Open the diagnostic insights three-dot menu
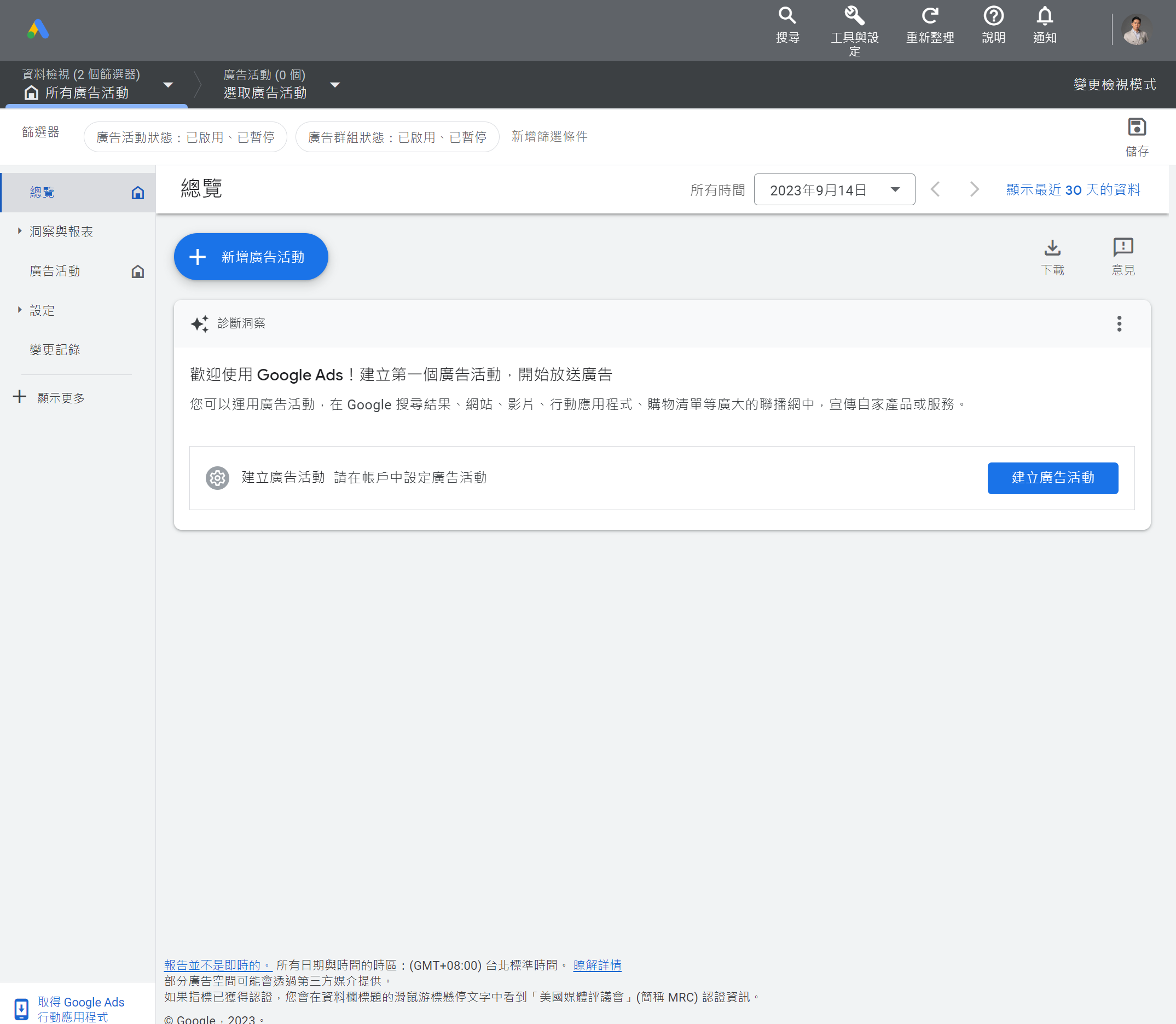Screen dimensions: 1176x1024 pyautogui.click(x=1119, y=324)
